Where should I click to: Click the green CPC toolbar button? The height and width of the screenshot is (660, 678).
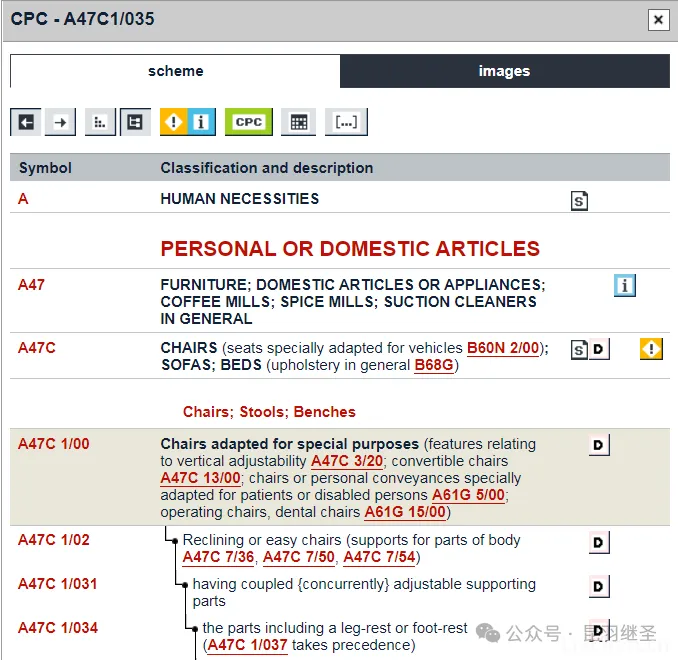[248, 122]
